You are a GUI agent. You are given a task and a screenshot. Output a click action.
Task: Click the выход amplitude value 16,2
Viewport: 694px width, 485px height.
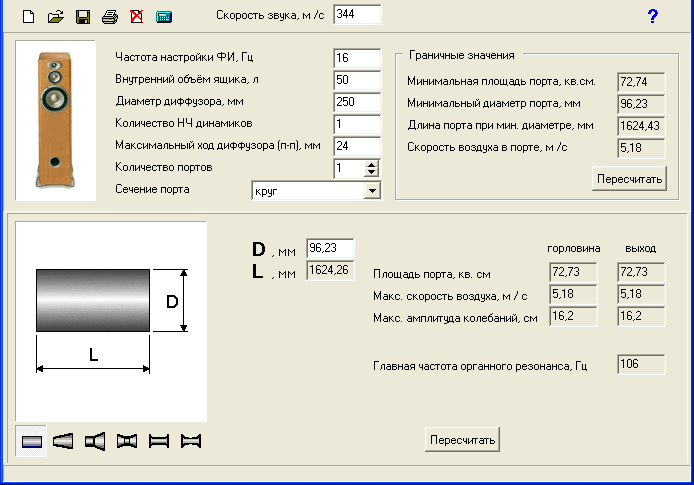641,316
